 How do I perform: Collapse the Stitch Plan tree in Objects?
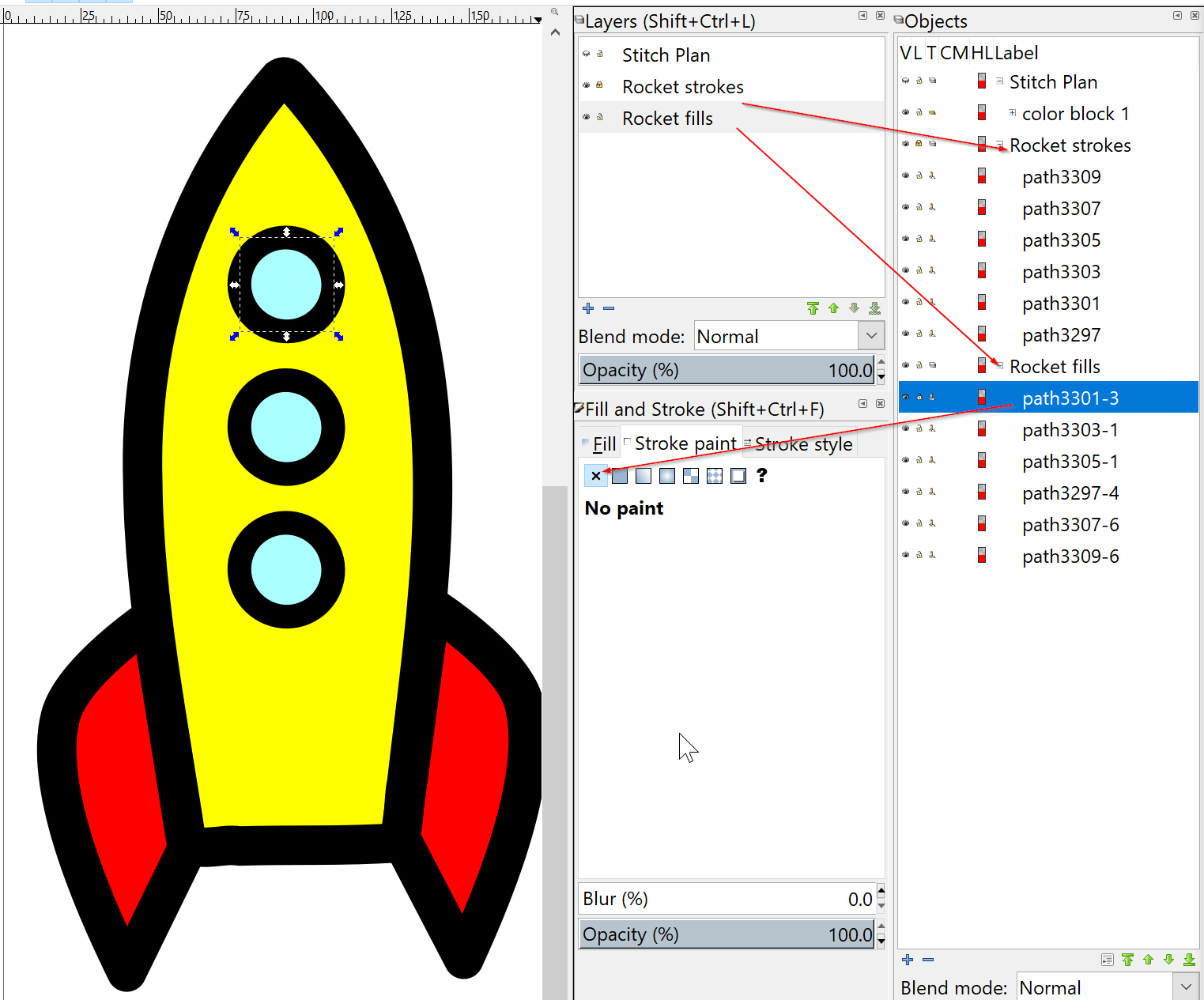tap(1000, 81)
